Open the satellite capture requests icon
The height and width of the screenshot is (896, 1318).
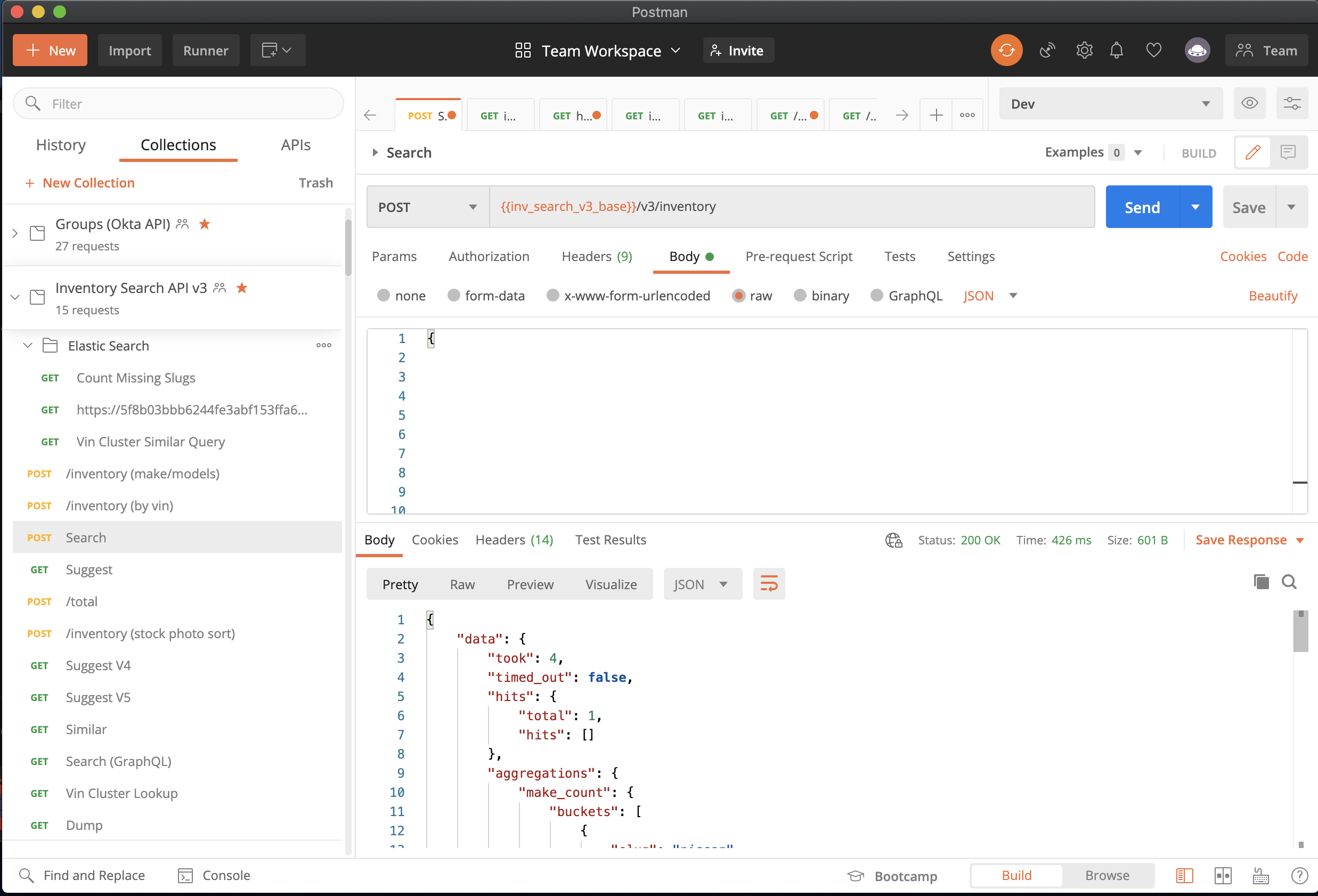click(x=1047, y=51)
